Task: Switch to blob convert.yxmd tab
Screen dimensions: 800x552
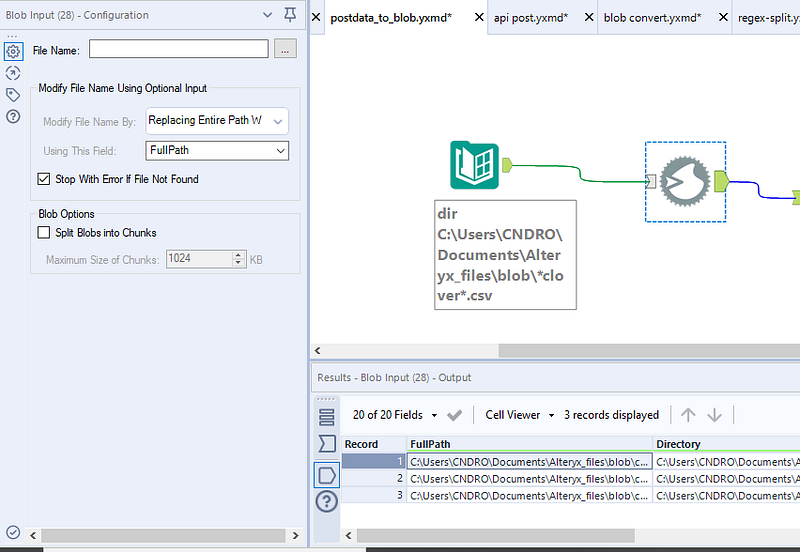Action: click(x=653, y=18)
